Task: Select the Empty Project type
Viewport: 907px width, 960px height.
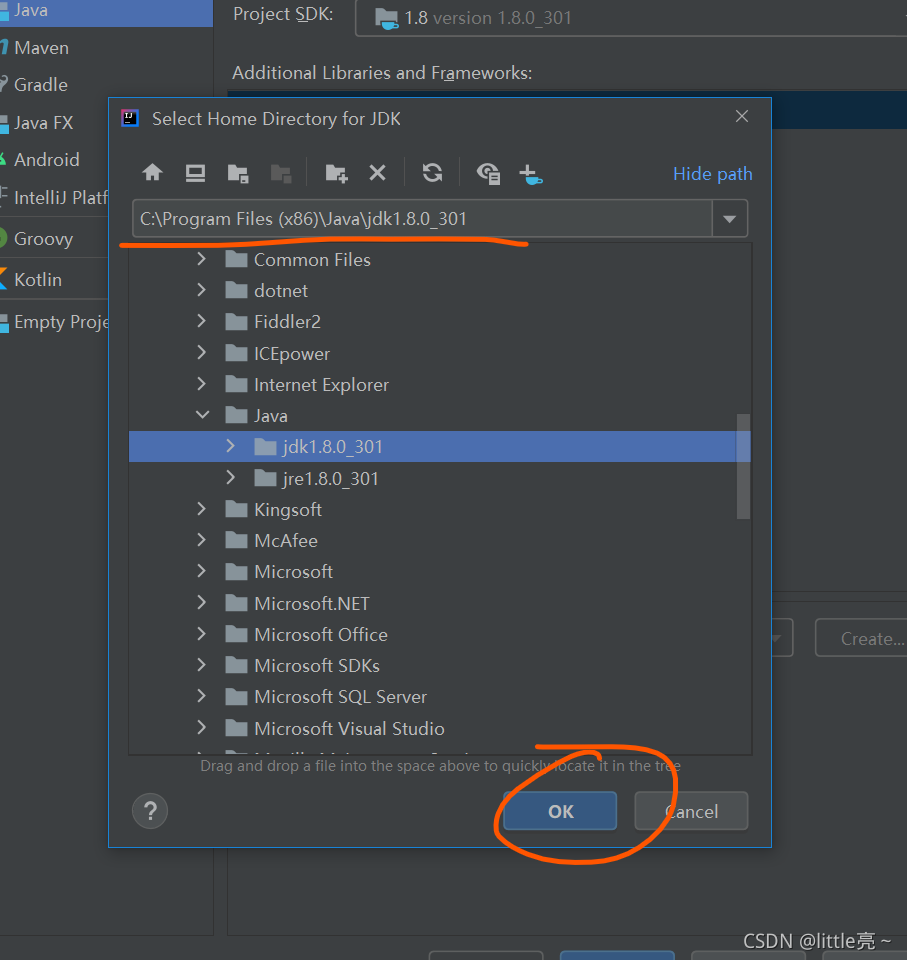Action: [53, 321]
